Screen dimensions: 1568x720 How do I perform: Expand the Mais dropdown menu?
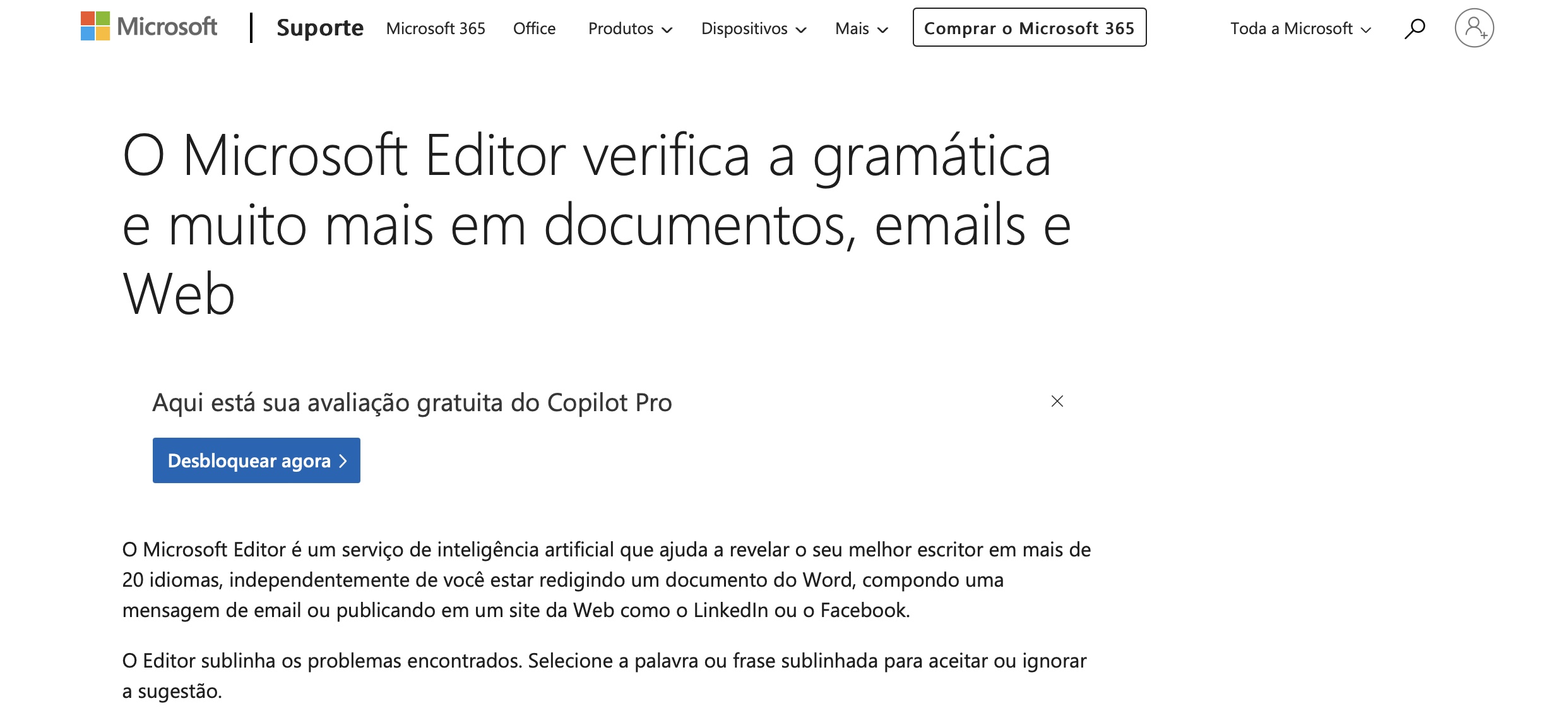click(x=859, y=28)
